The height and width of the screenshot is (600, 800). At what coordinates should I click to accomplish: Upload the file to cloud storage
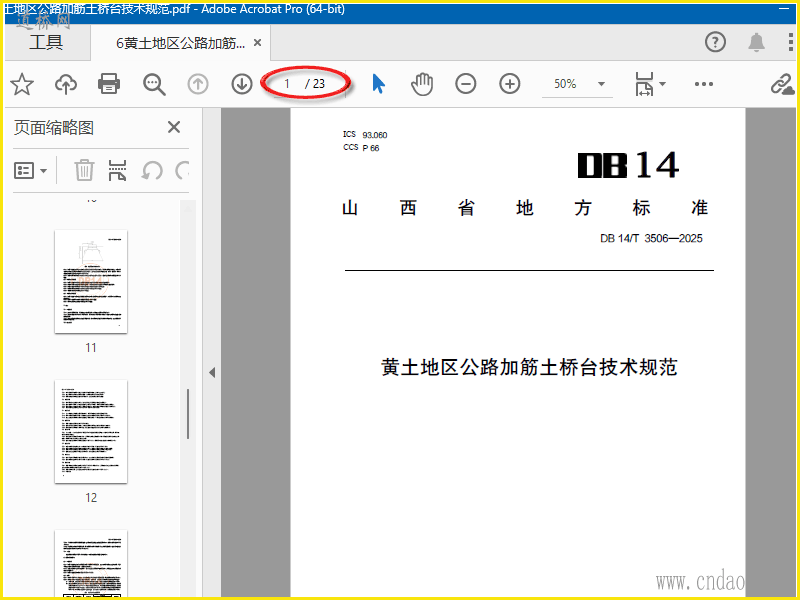[x=66, y=84]
